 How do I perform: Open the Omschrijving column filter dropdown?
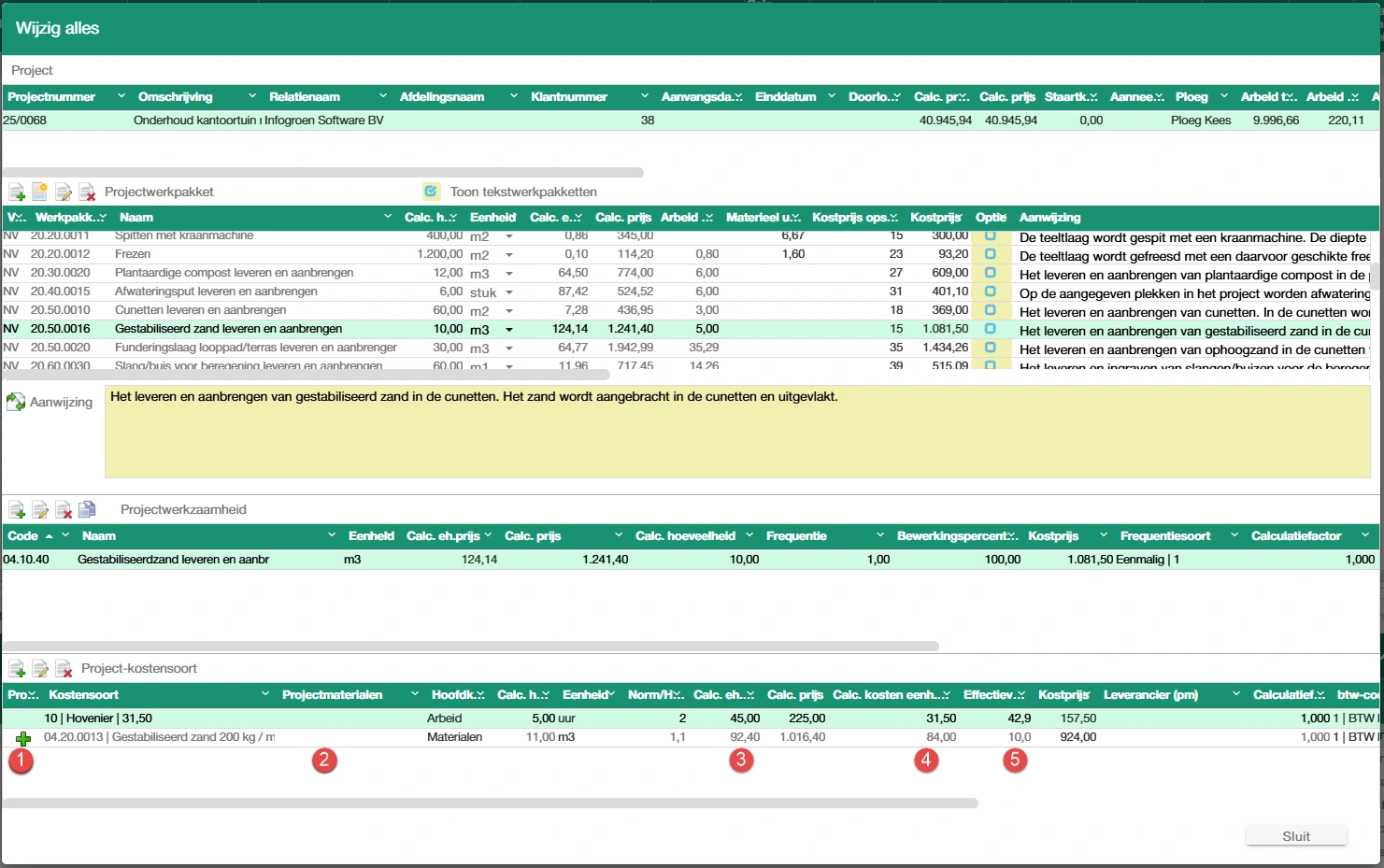(x=251, y=96)
